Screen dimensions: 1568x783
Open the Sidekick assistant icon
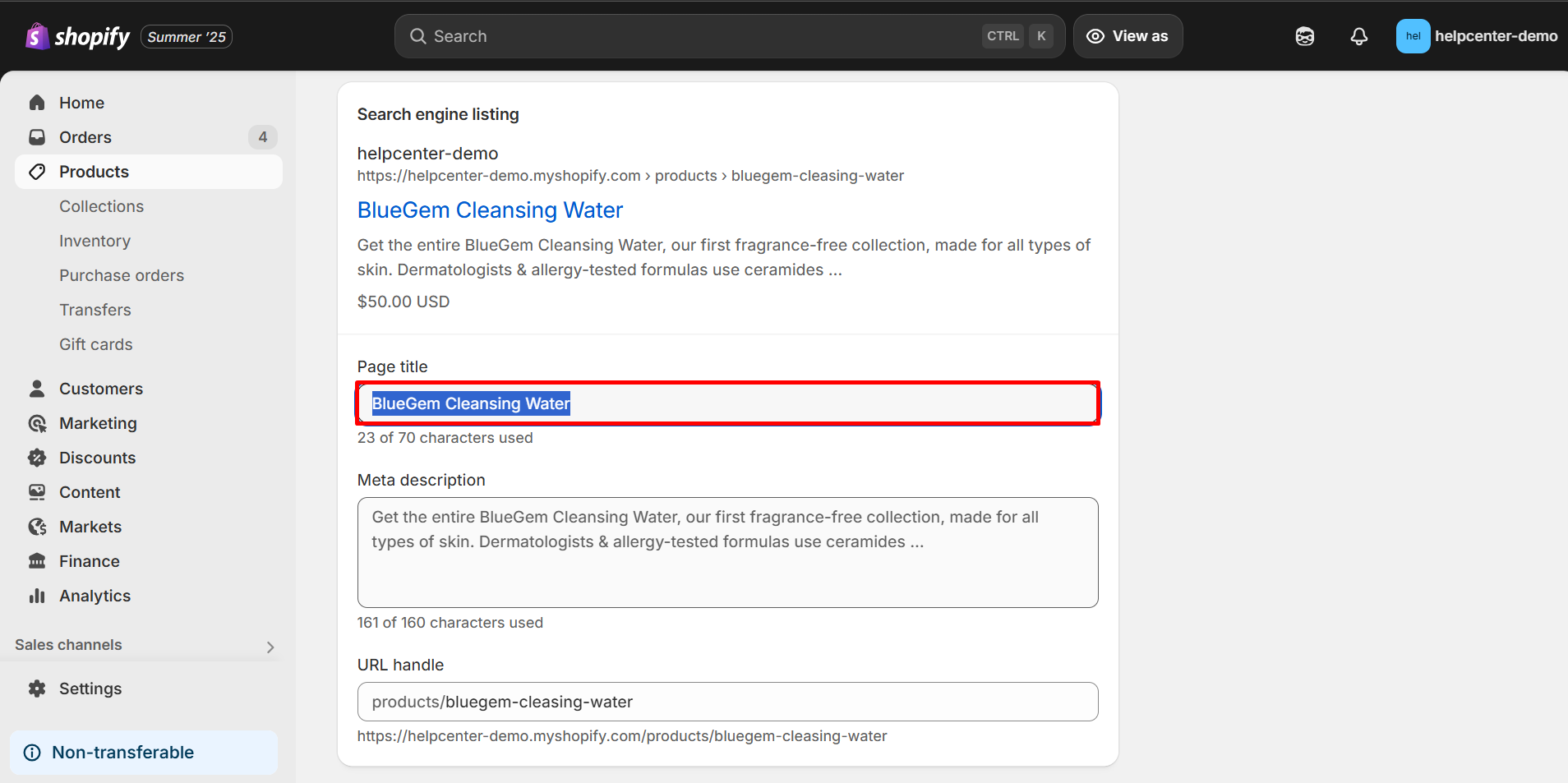[1304, 36]
